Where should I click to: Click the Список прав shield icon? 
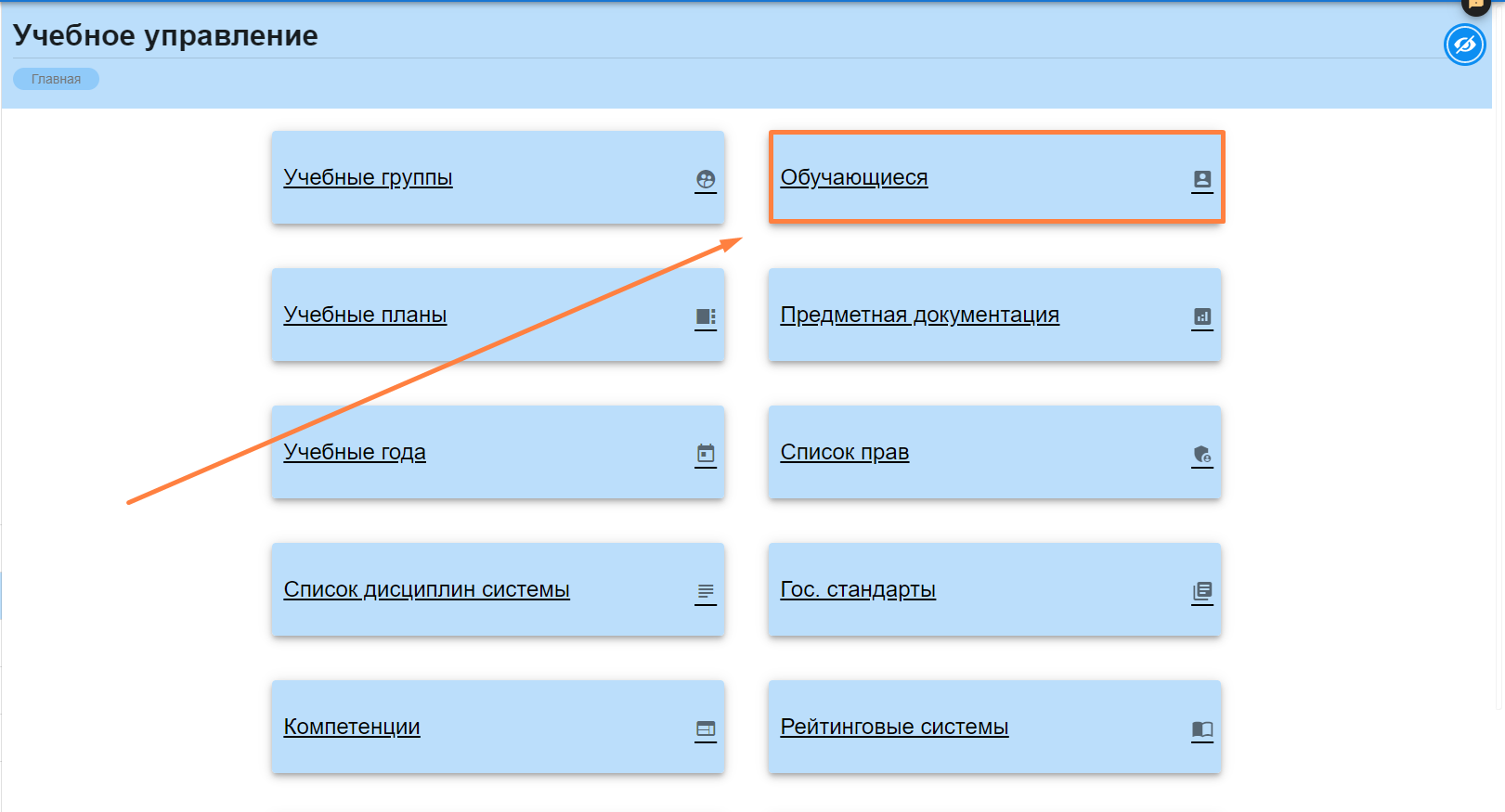tap(1202, 454)
